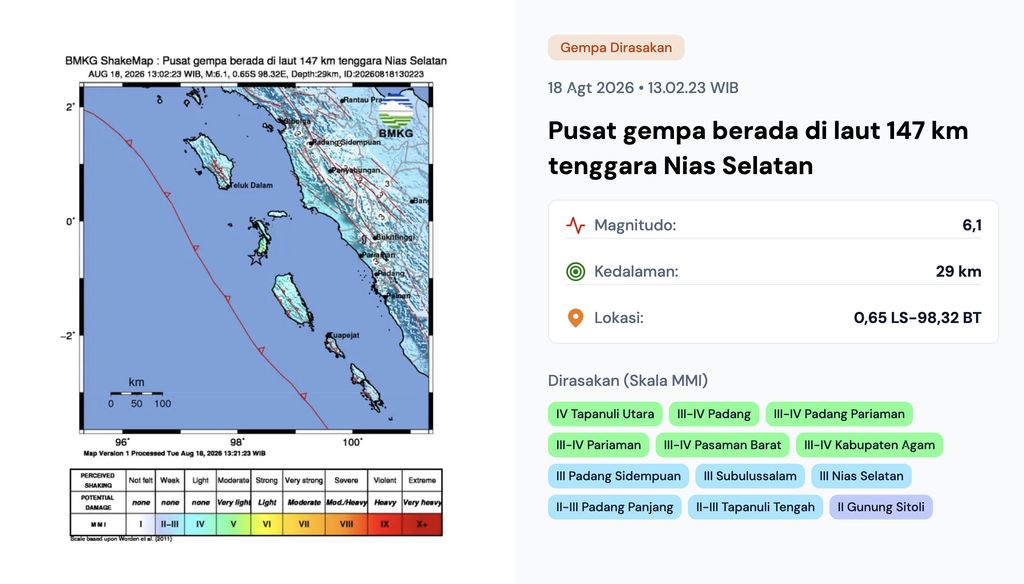Select the III-IV Padang Pariaman tag
Viewport: 1024px width, 584px height.
point(839,414)
